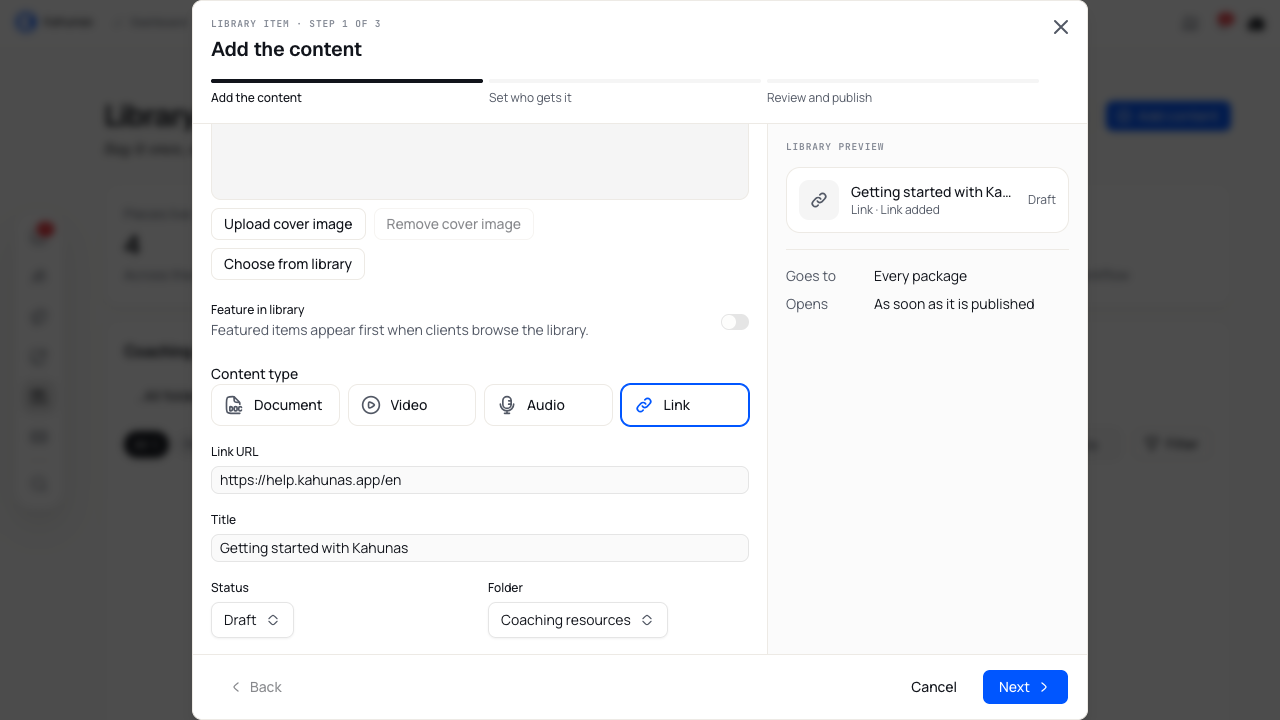
Task: Click the Choose from library button
Action: 288,264
